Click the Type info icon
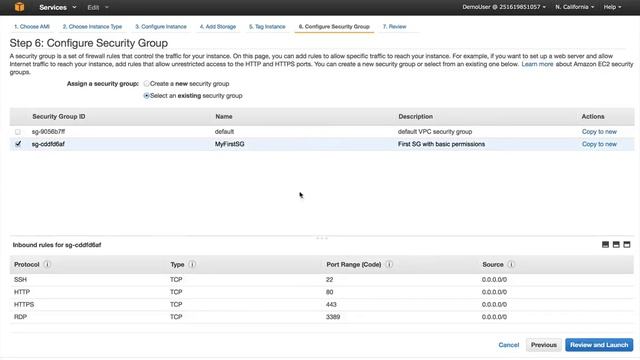Image resolution: width=640 pixels, height=360 pixels. click(192, 264)
